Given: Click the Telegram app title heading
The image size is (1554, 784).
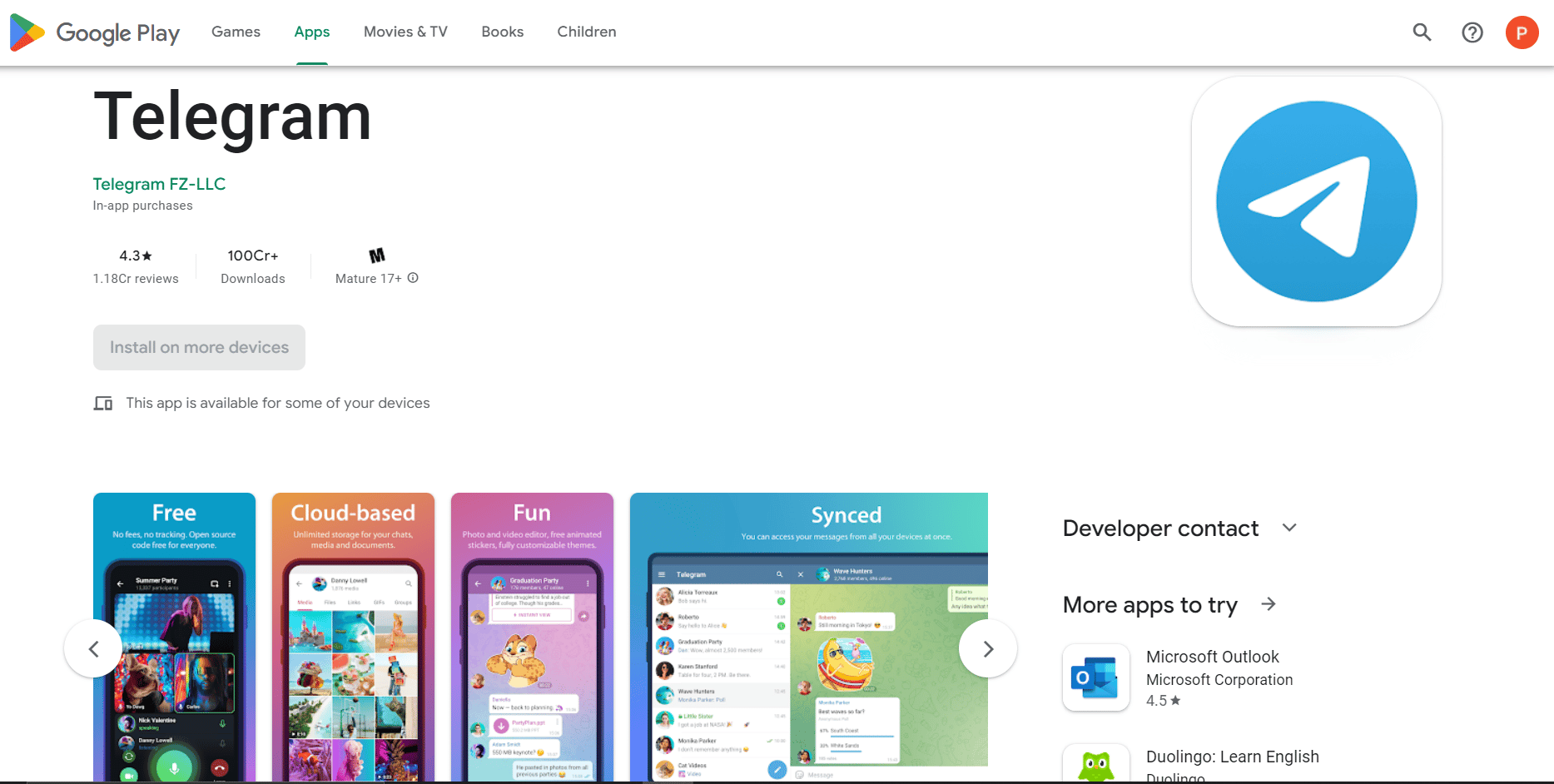Looking at the screenshot, I should point(232,117).
